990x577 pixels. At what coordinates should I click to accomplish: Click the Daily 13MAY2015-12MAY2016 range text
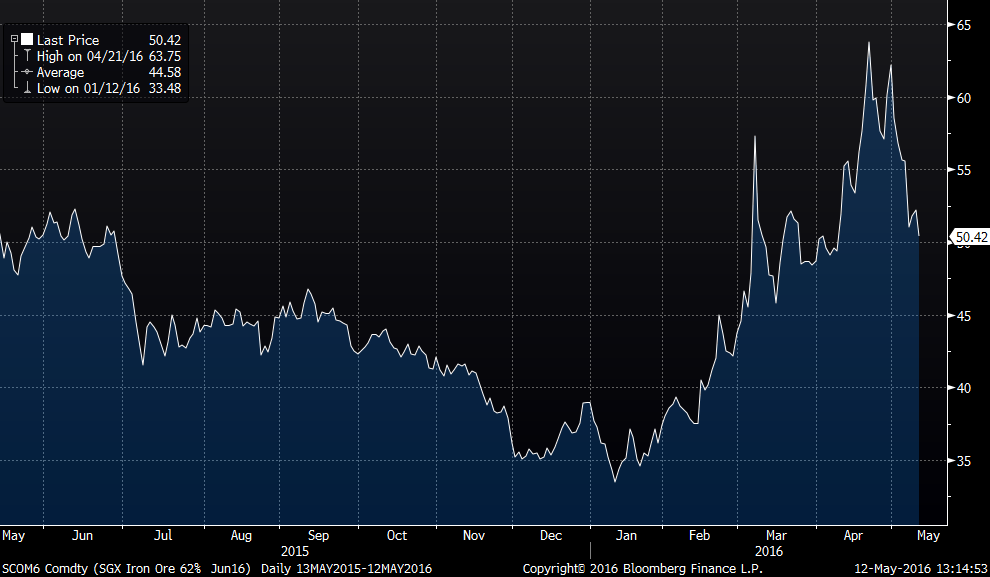346,568
